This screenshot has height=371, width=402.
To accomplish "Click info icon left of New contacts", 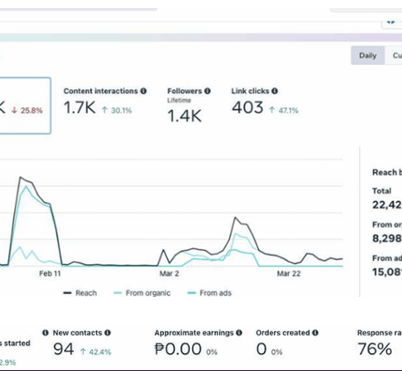I will (46, 333).
